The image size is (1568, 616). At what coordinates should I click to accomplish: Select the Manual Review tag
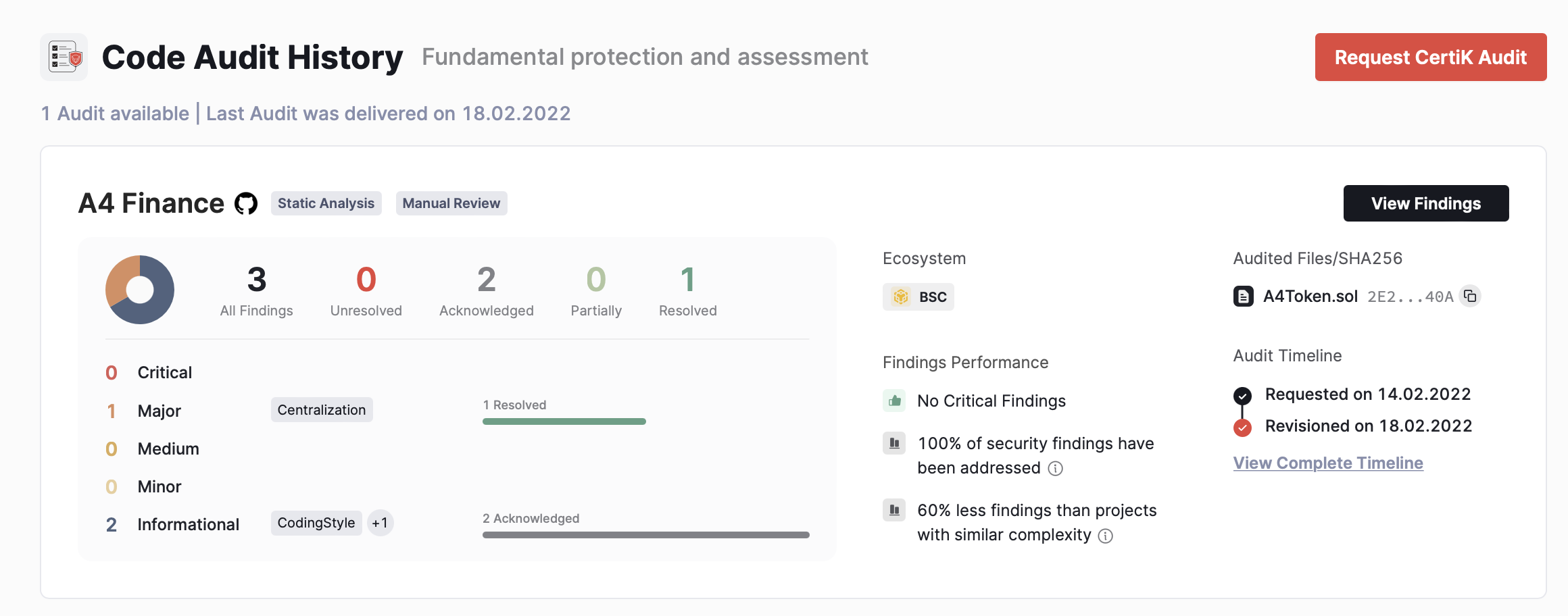tap(451, 203)
